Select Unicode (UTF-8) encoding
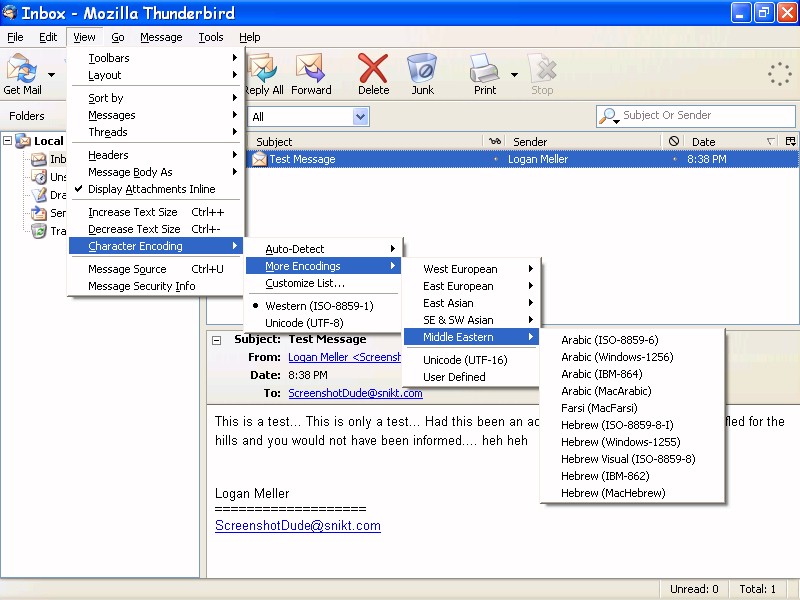The width and height of the screenshot is (800, 600). pyautogui.click(x=323, y=323)
